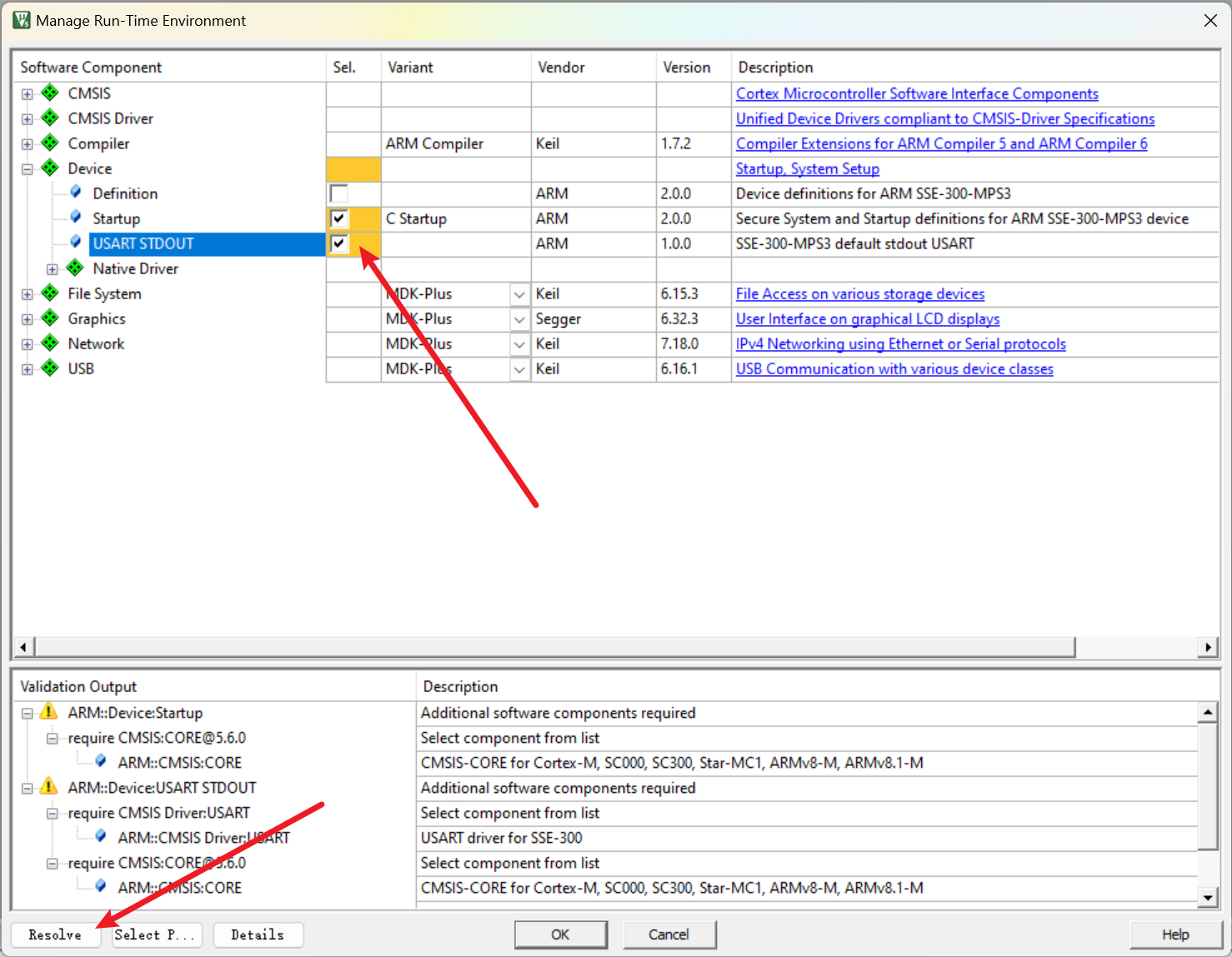Uncheck the USART STDOUT checkbox

pyautogui.click(x=339, y=244)
